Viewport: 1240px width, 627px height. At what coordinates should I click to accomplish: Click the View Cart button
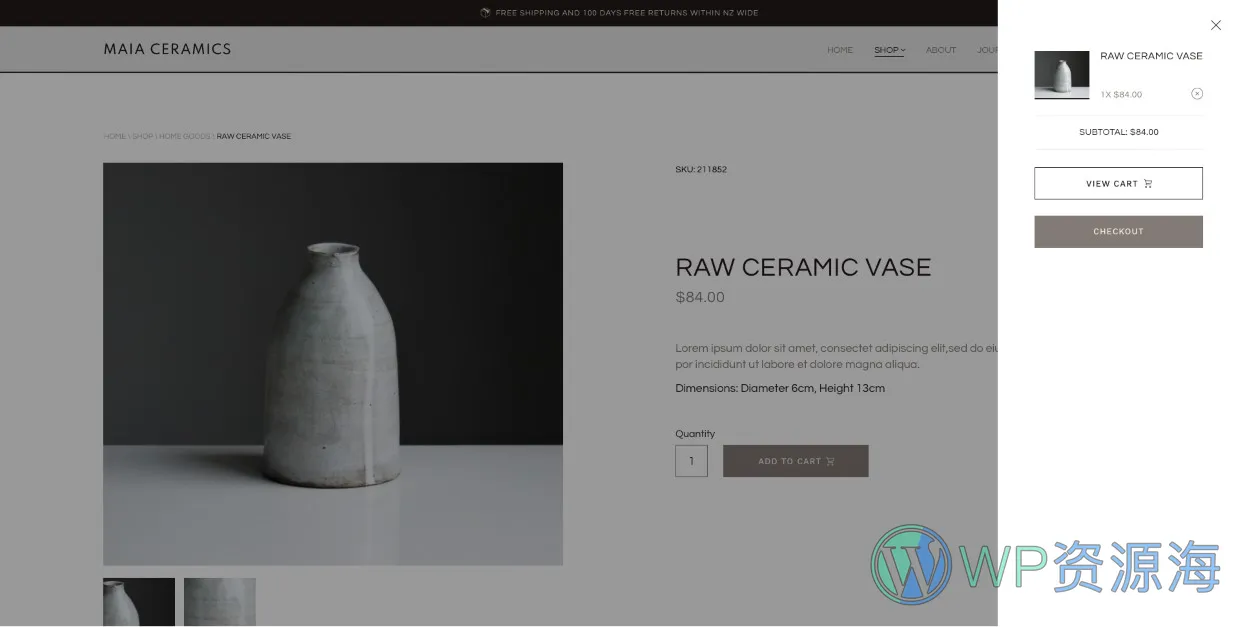[x=1118, y=183]
